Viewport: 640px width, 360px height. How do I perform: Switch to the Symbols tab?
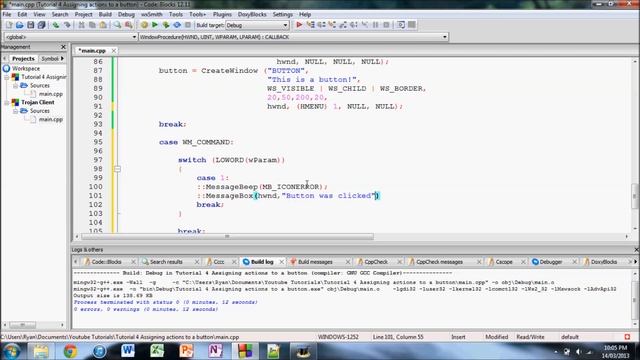click(x=50, y=58)
